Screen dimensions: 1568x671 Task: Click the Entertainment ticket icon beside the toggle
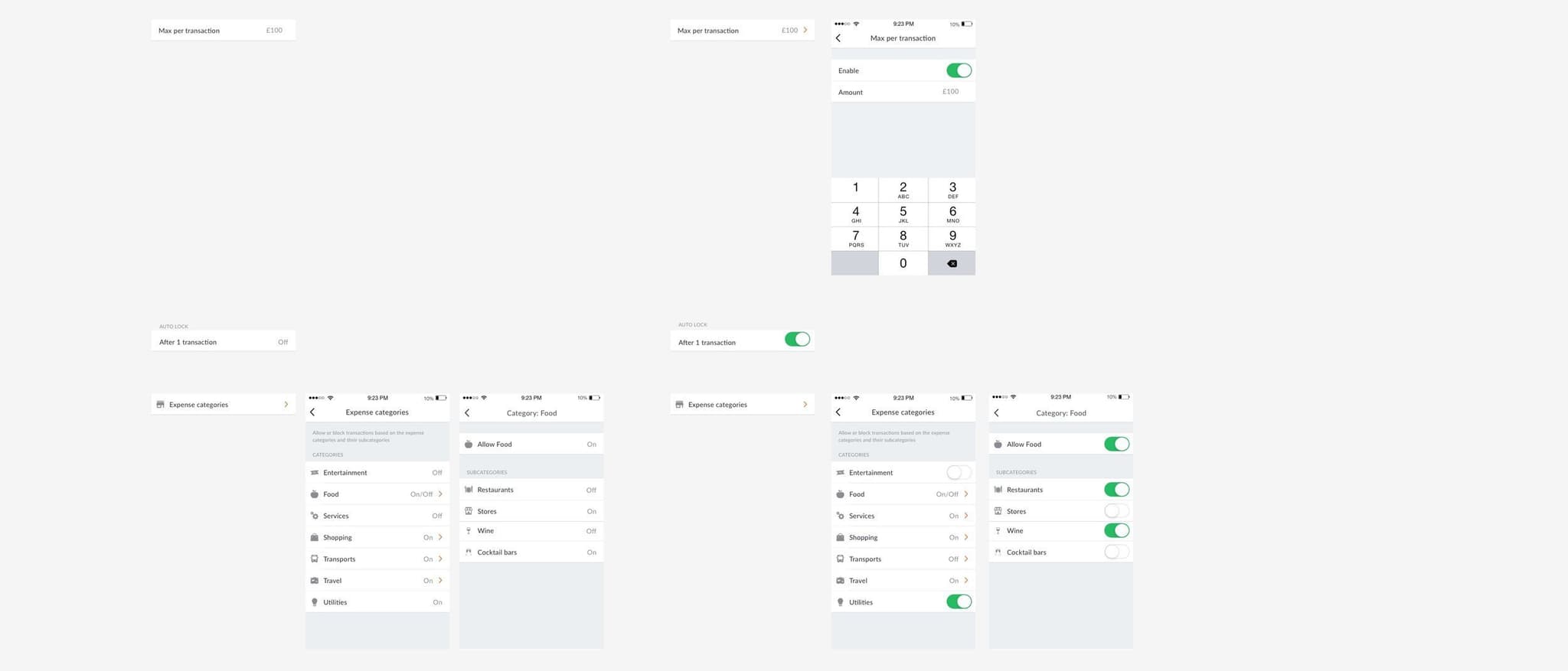coord(840,473)
